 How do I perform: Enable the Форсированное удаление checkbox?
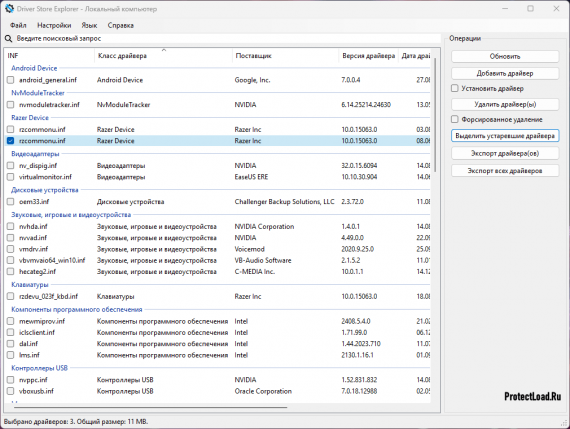pyautogui.click(x=454, y=119)
